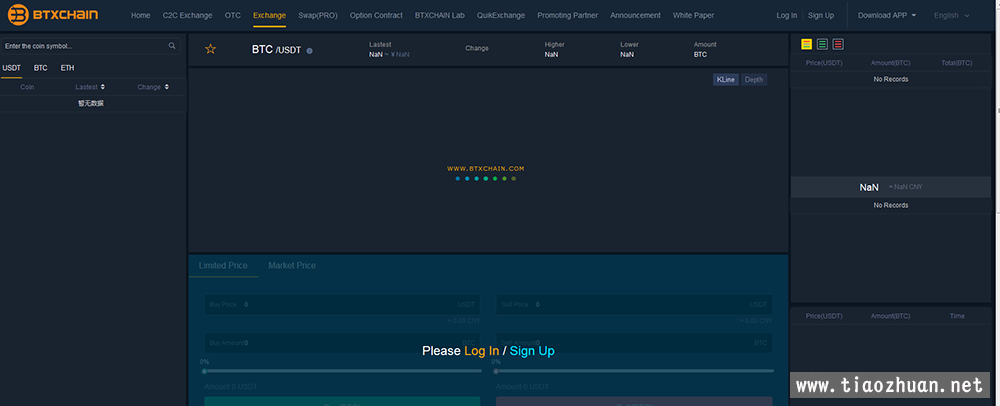This screenshot has height=406, width=1000.
Task: Click Sign Up in header
Action: (821, 15)
